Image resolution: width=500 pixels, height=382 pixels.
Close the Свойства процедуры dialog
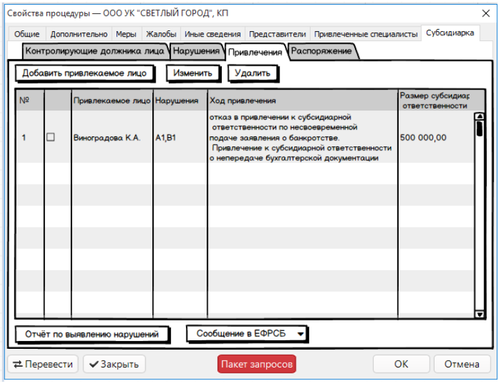[486, 13]
